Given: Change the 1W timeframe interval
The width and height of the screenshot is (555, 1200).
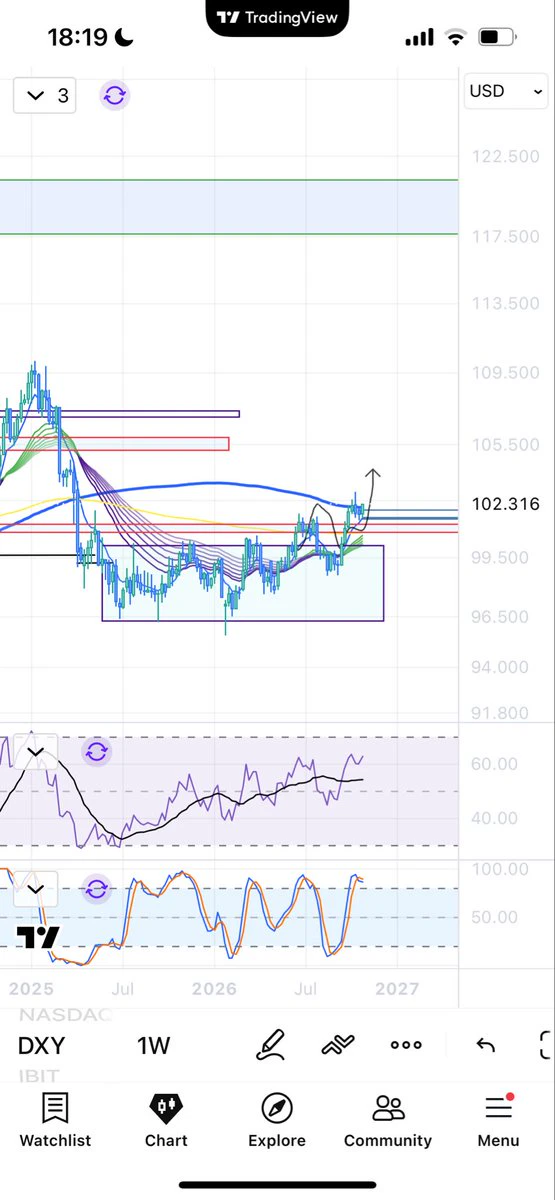Looking at the screenshot, I should [154, 1046].
